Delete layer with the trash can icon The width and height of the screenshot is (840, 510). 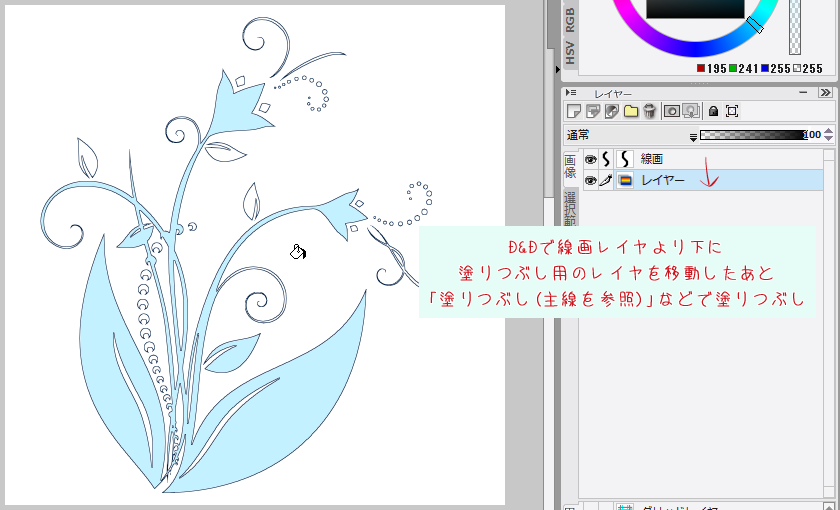pyautogui.click(x=650, y=111)
